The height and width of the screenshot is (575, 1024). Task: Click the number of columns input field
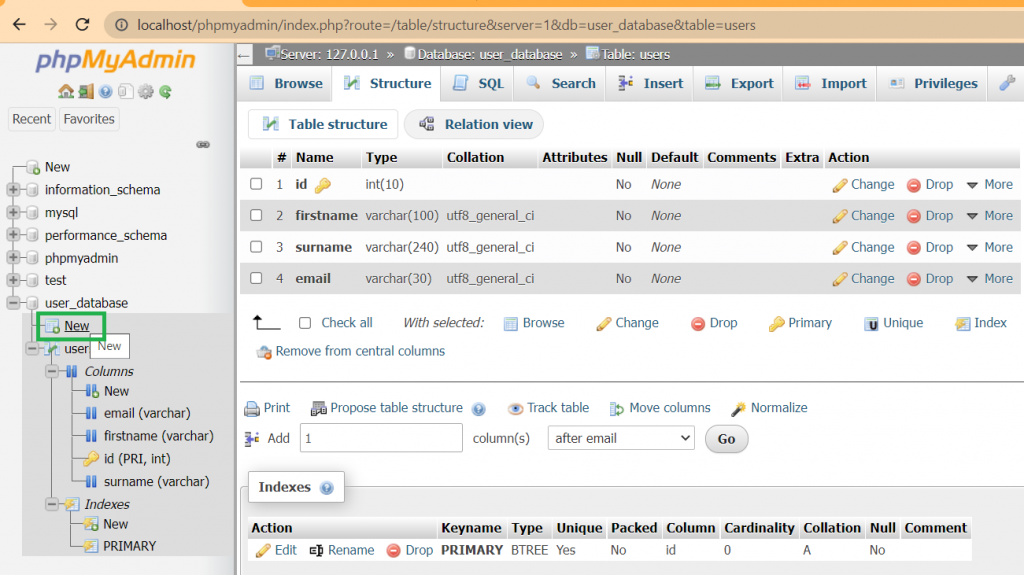tap(380, 438)
